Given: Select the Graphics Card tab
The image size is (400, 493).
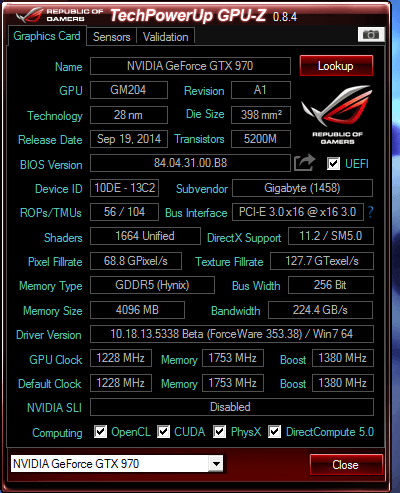Looking at the screenshot, I should coord(47,36).
